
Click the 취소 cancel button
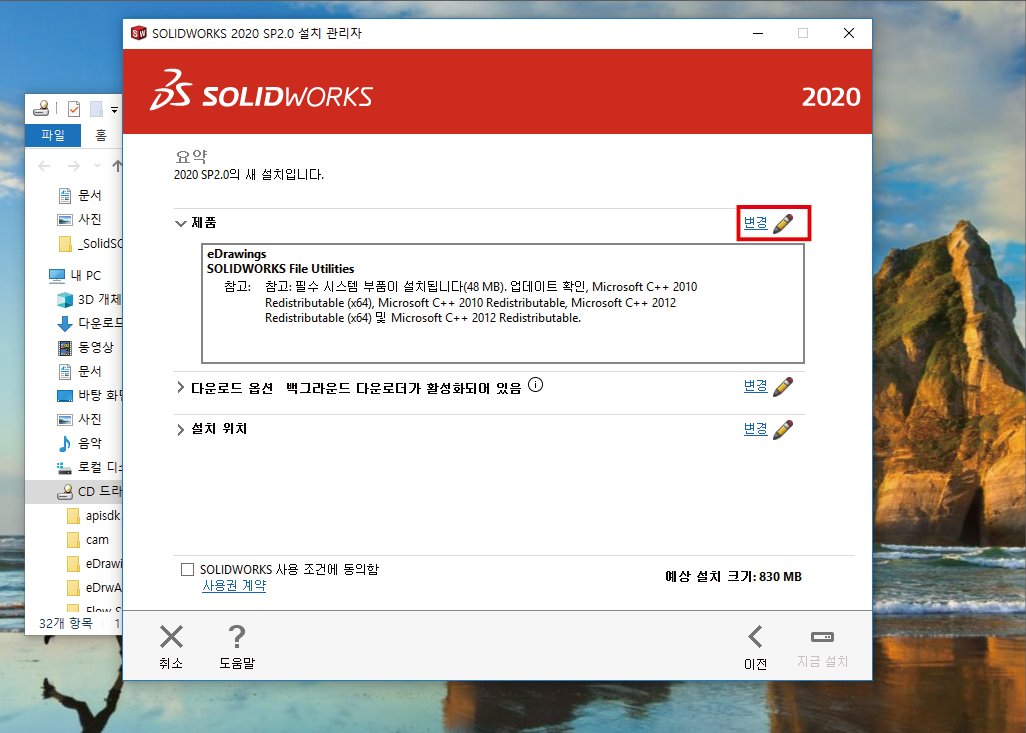coord(171,647)
